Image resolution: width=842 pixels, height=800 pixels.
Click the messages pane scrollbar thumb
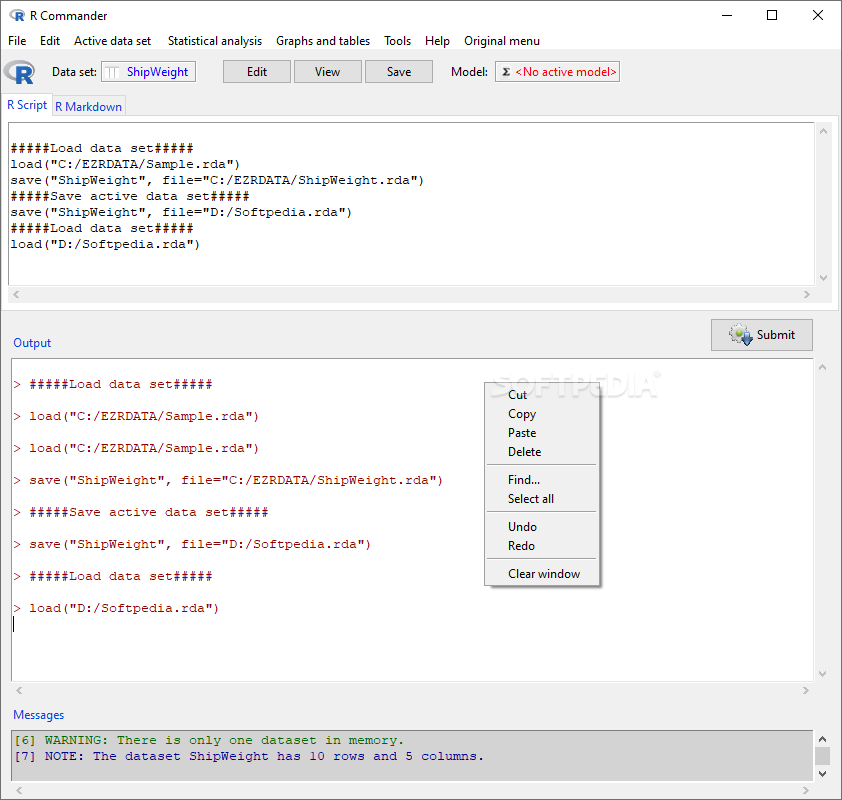(x=822, y=756)
